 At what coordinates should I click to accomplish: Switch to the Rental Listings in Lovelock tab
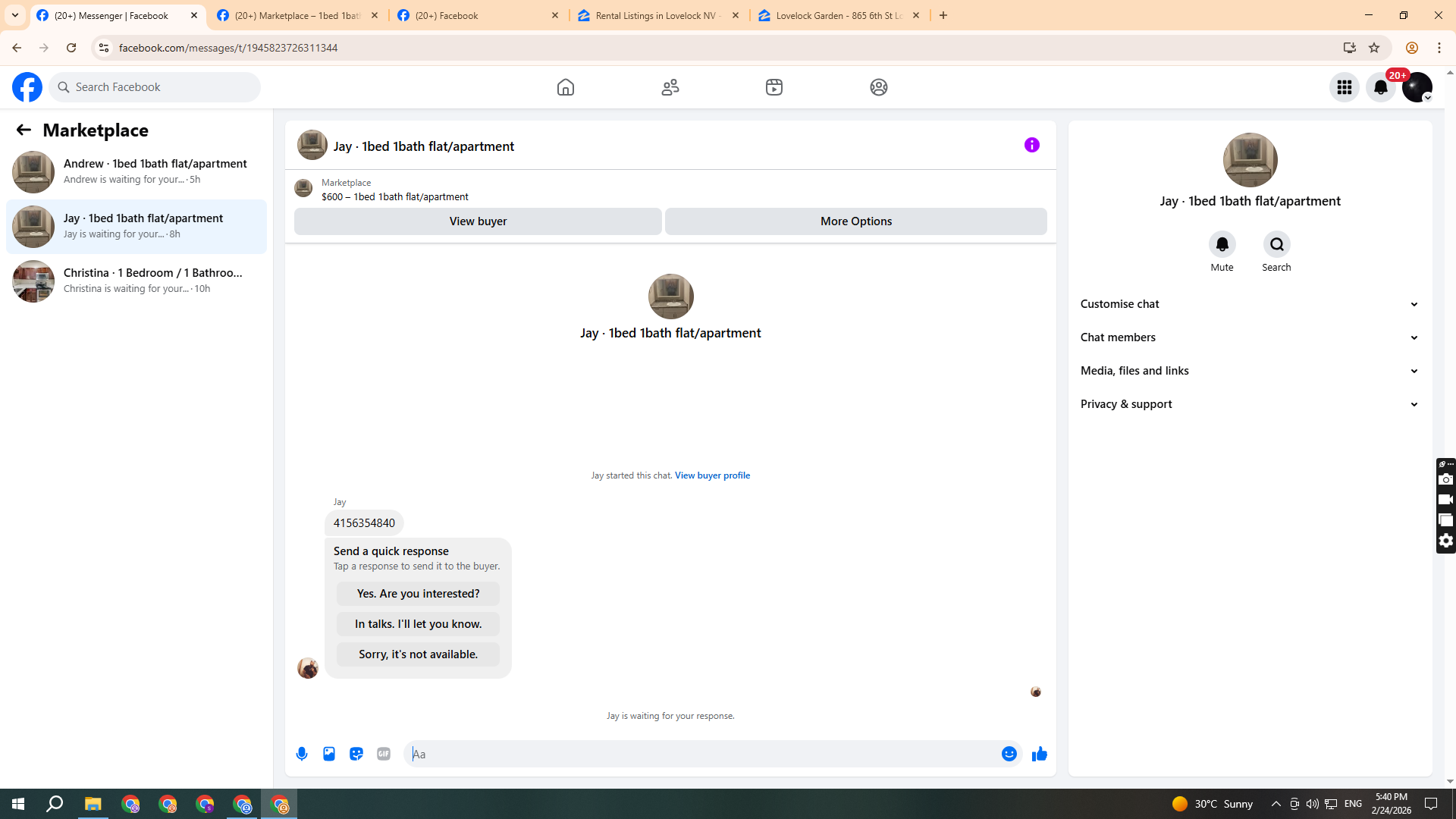pos(657,15)
